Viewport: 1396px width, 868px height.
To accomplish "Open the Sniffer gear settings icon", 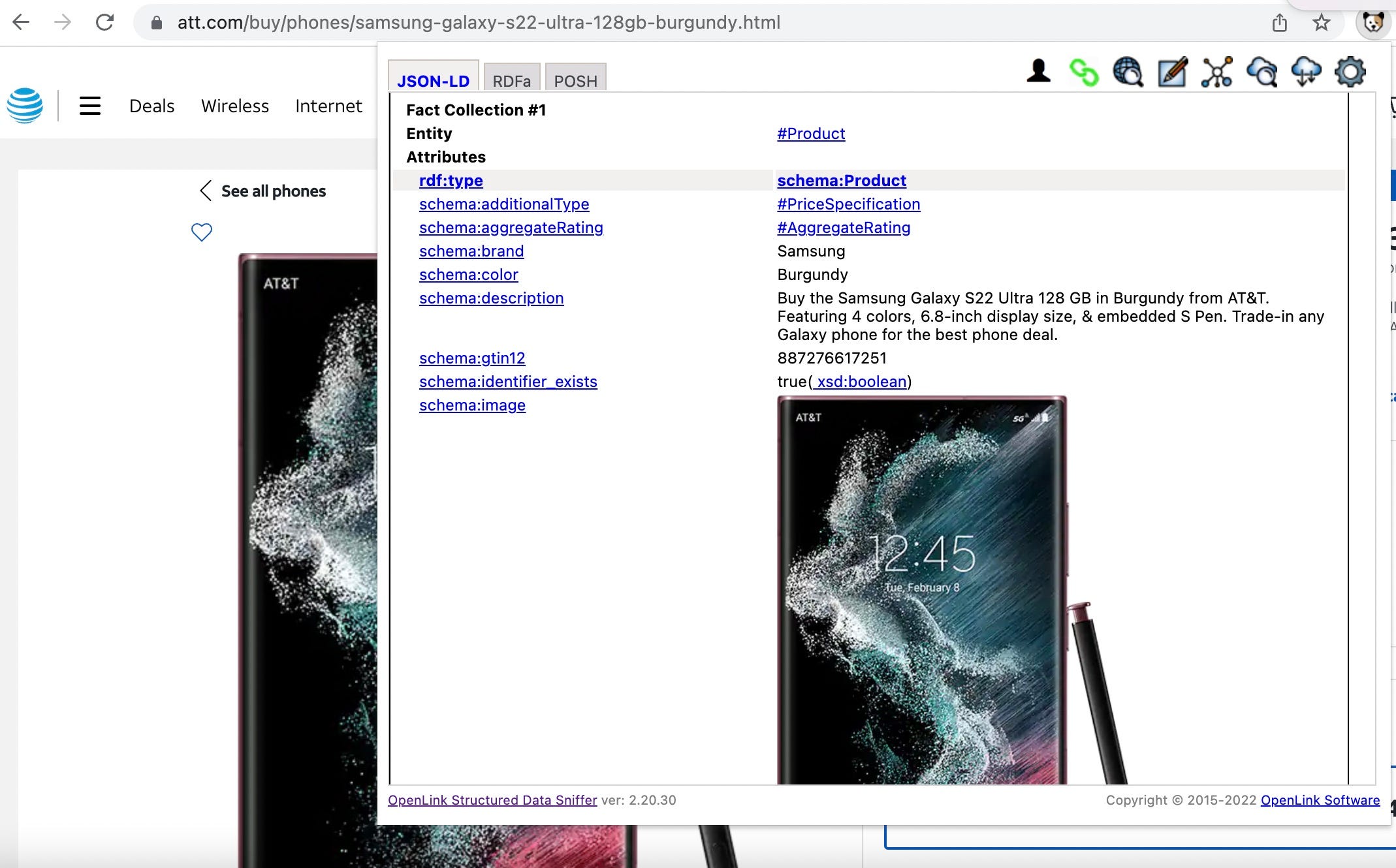I will (1350, 72).
